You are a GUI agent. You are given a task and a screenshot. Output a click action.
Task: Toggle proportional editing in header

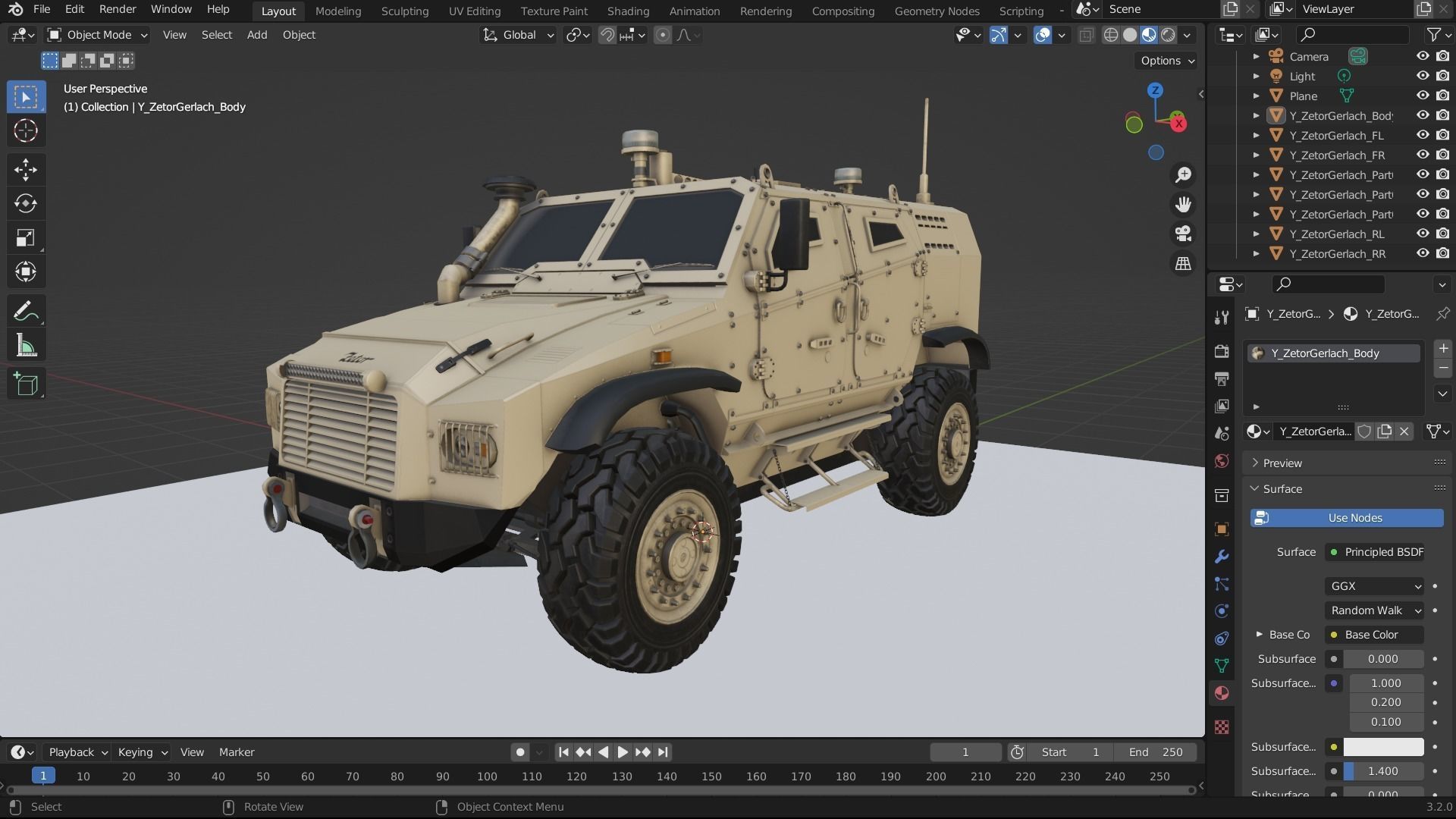coord(663,35)
